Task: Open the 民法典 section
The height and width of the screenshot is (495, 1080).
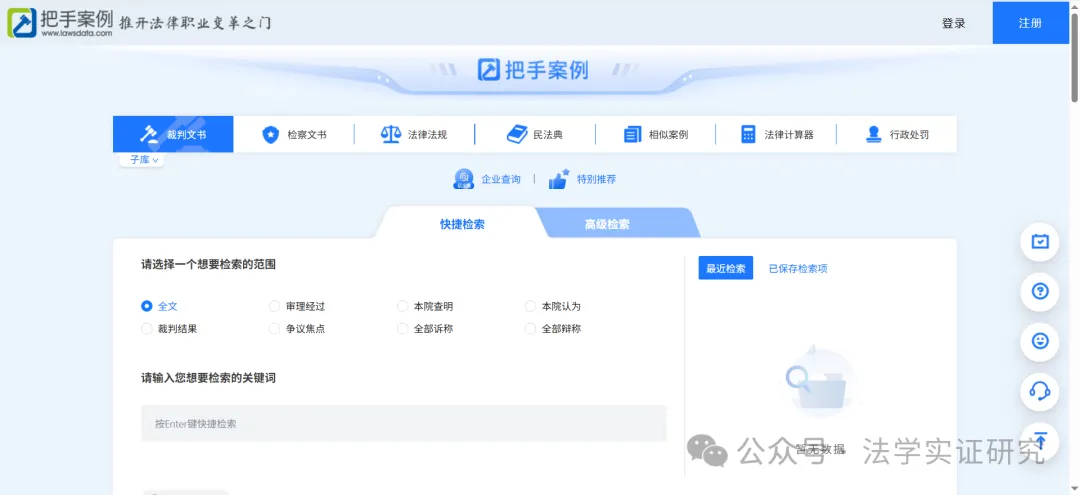Action: pos(548,135)
